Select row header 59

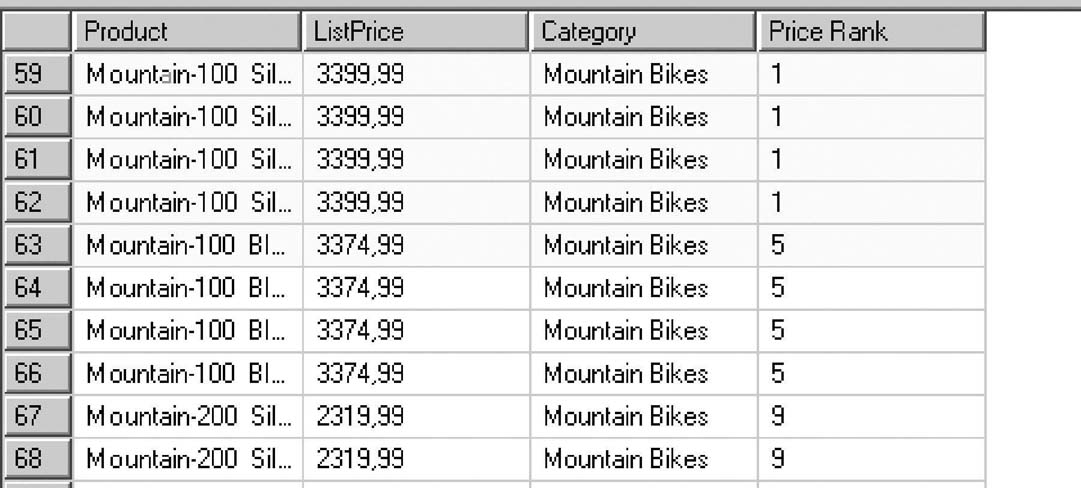tap(37, 74)
